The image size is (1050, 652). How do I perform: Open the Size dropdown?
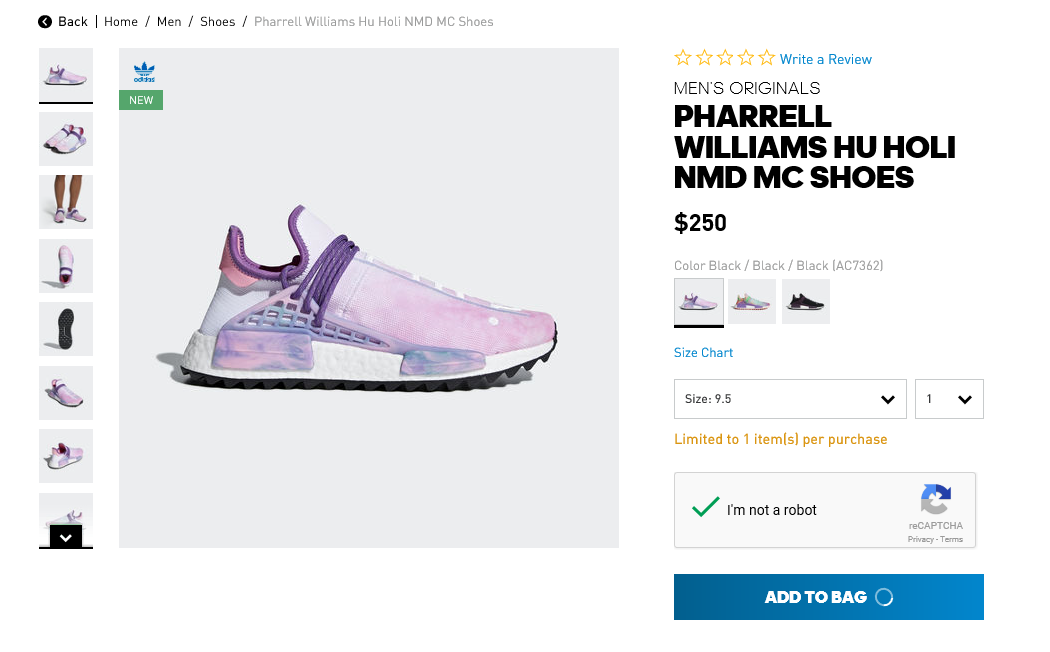(x=790, y=398)
